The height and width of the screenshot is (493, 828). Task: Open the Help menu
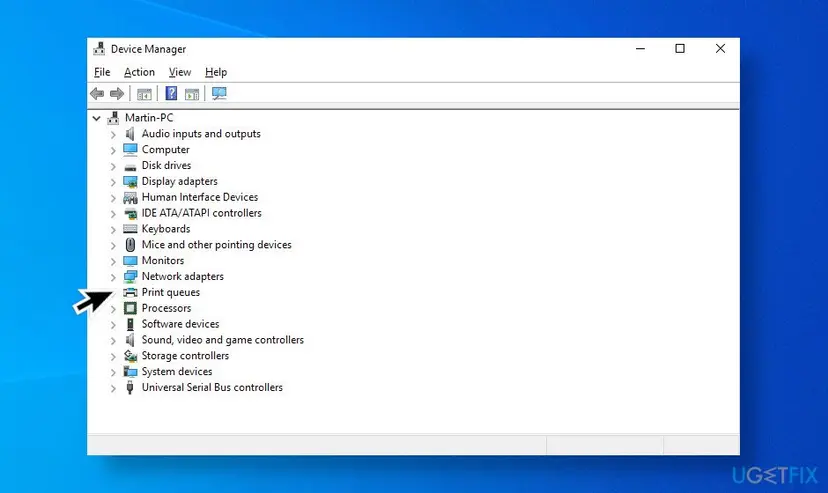(216, 72)
